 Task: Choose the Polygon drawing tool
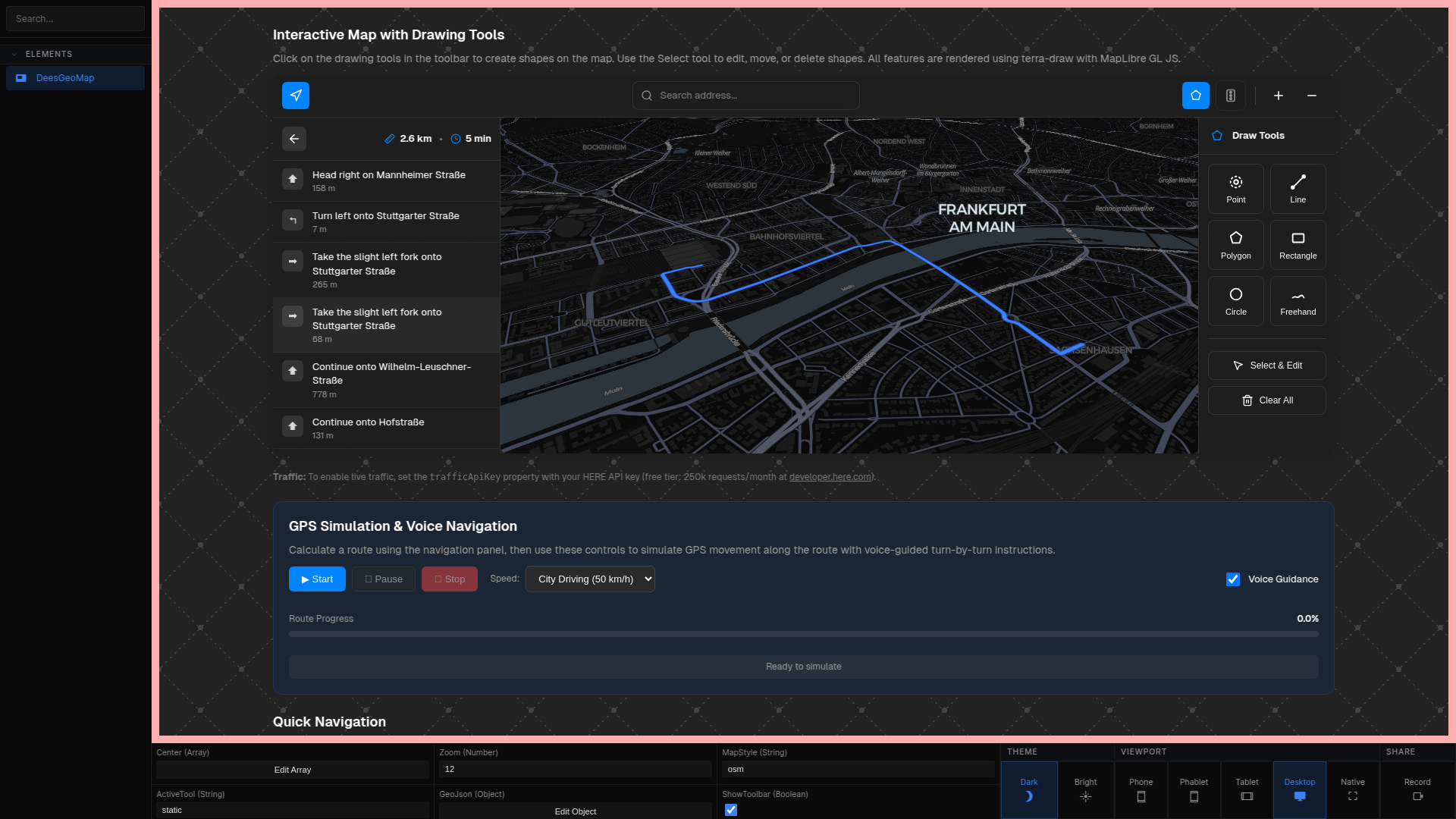tap(1235, 245)
